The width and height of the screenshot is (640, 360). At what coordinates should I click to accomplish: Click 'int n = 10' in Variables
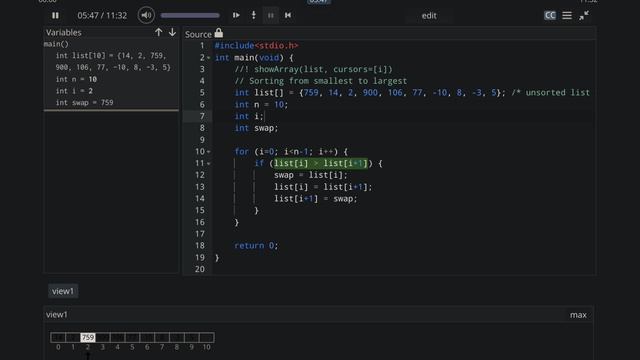(x=76, y=79)
